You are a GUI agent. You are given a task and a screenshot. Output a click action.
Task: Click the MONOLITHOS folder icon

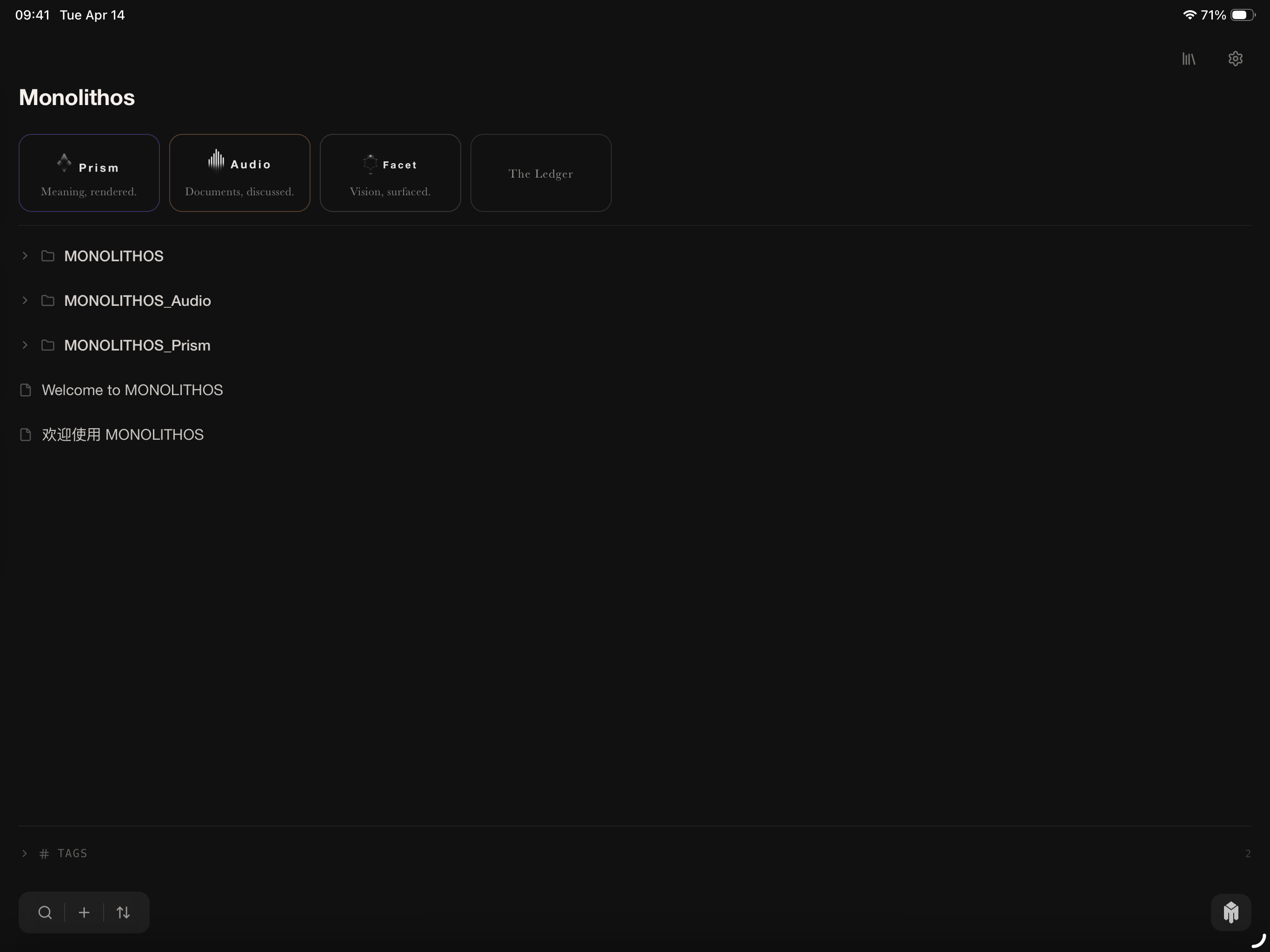click(48, 256)
